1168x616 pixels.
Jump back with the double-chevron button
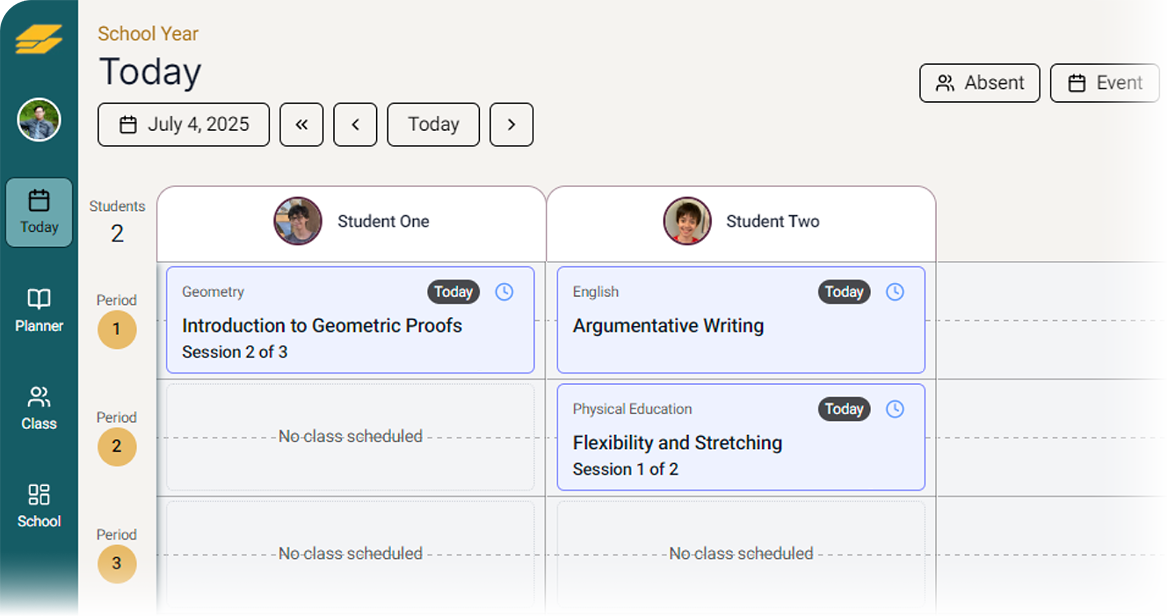(302, 124)
